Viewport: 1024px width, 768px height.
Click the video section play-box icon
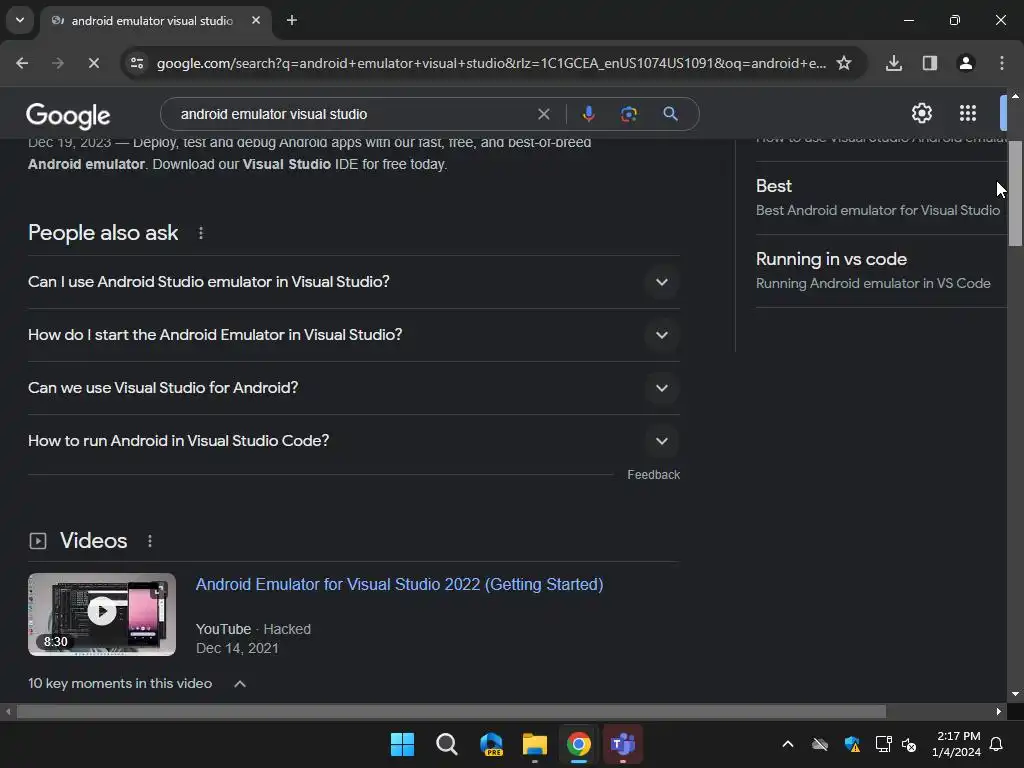click(38, 541)
